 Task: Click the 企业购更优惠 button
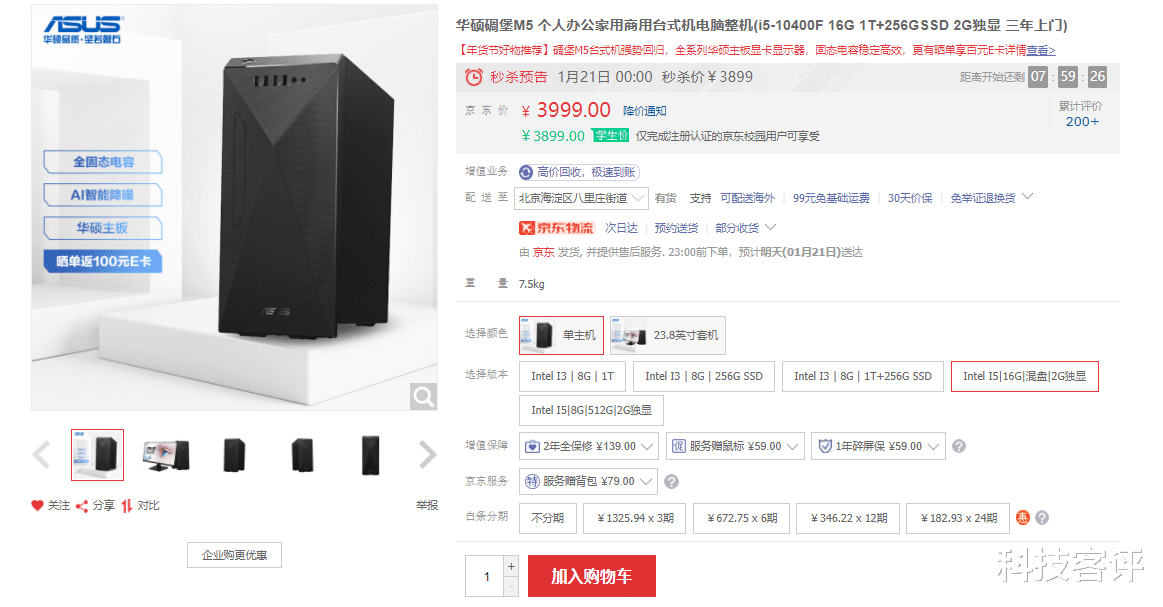[x=234, y=554]
